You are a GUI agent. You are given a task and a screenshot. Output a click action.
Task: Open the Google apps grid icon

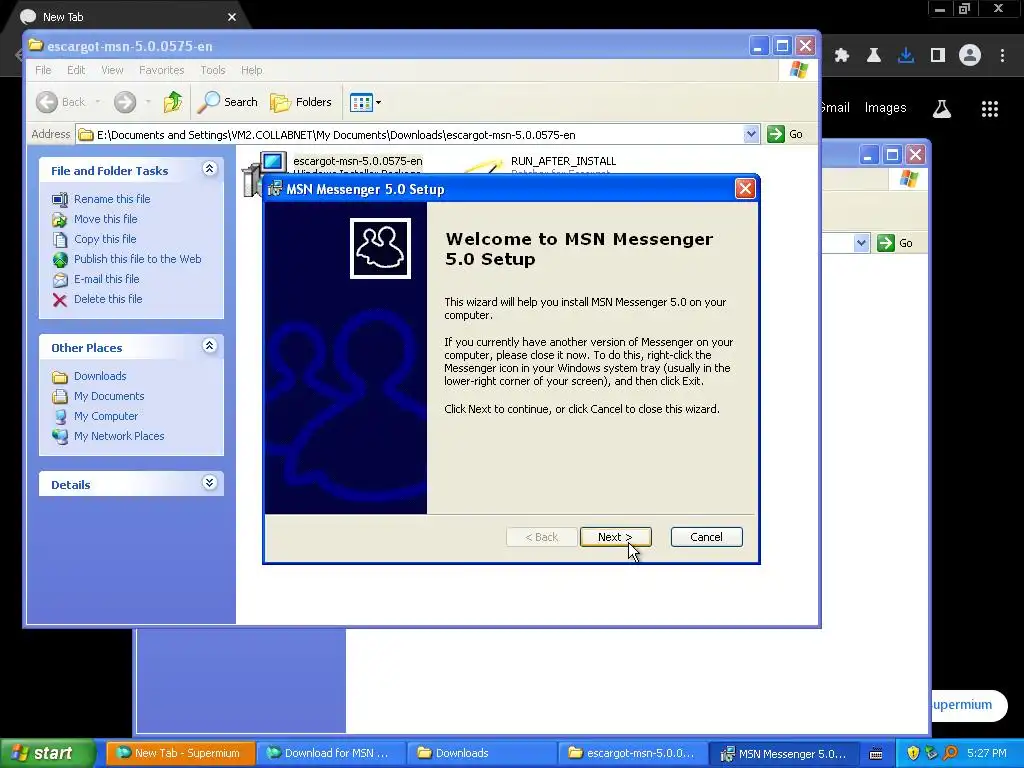tap(989, 108)
